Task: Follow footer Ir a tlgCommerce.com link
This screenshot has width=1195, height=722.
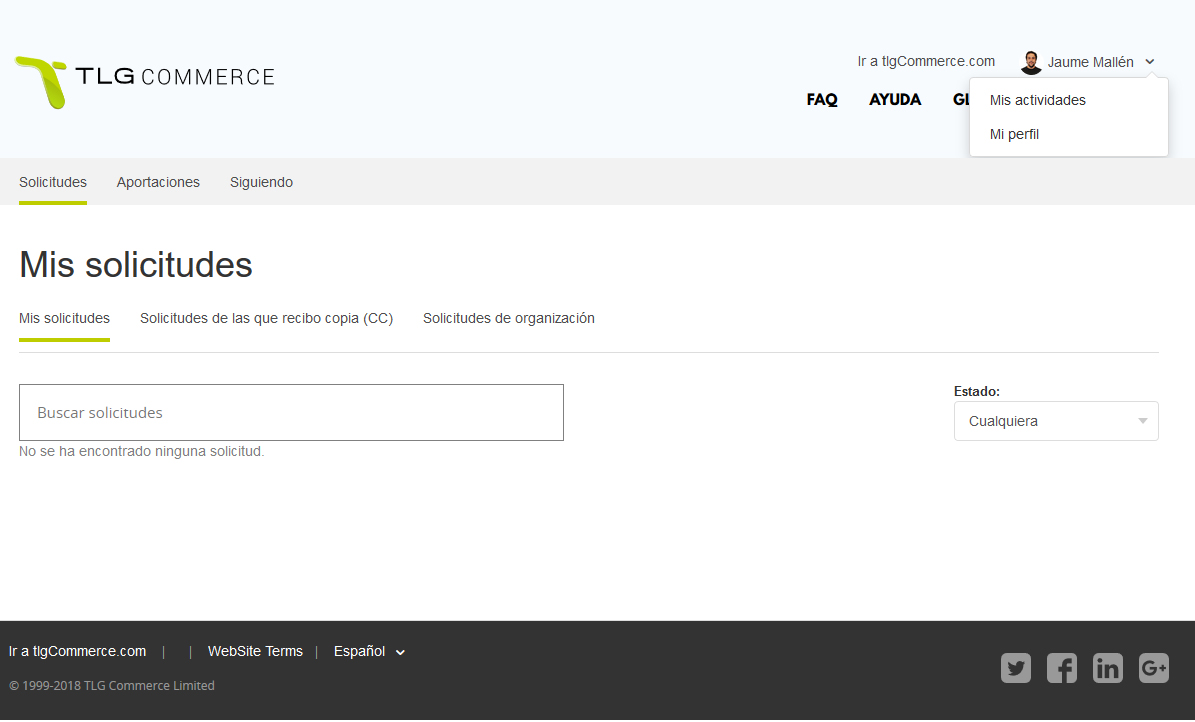Action: 77,651
